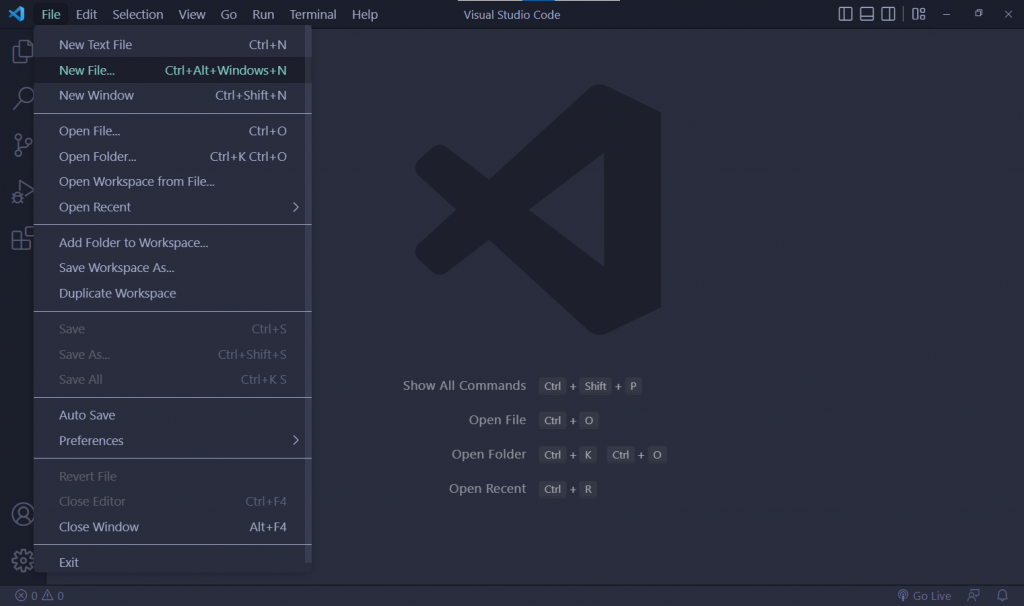The width and height of the screenshot is (1024, 606).
Task: Open the Run menu
Action: click(263, 14)
